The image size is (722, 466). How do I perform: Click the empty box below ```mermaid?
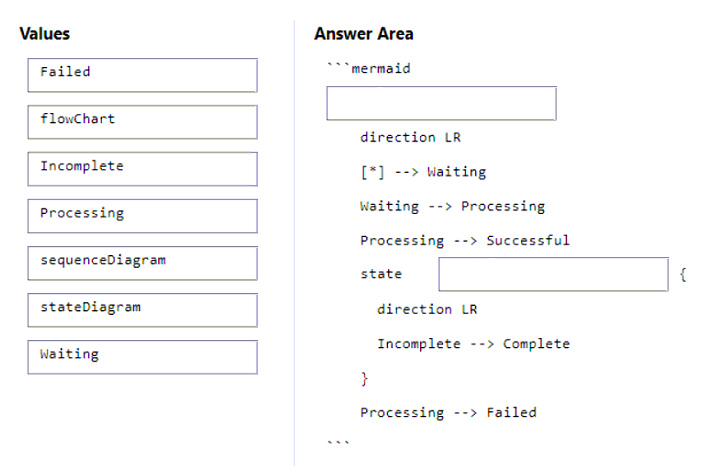pyautogui.click(x=441, y=103)
